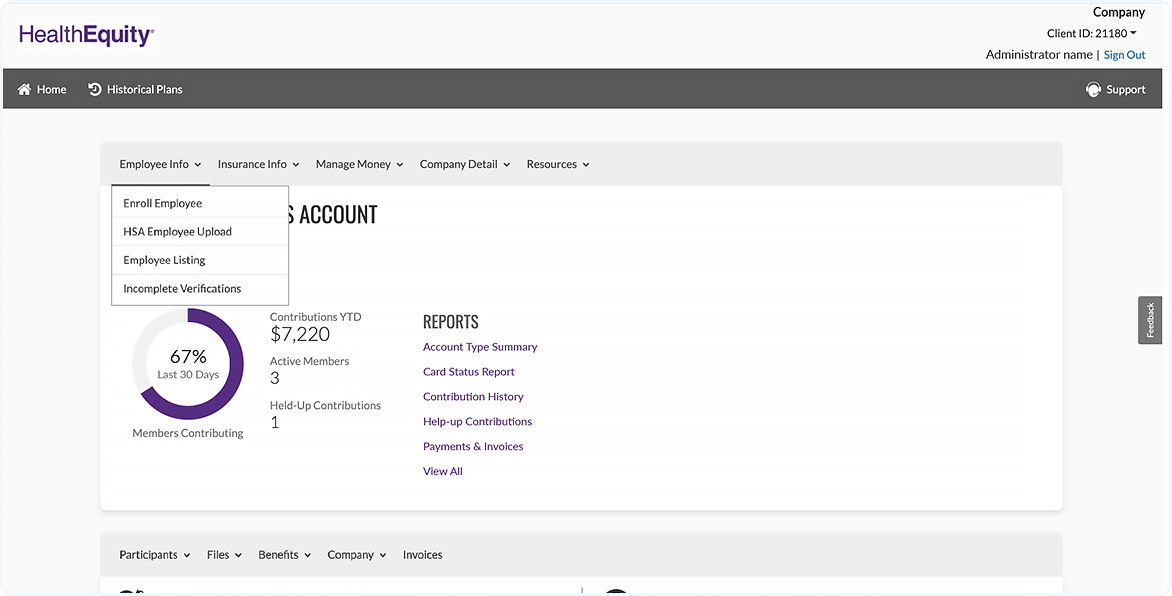Select Employee Listing menu entry
The height and width of the screenshot is (596, 1172).
point(164,260)
